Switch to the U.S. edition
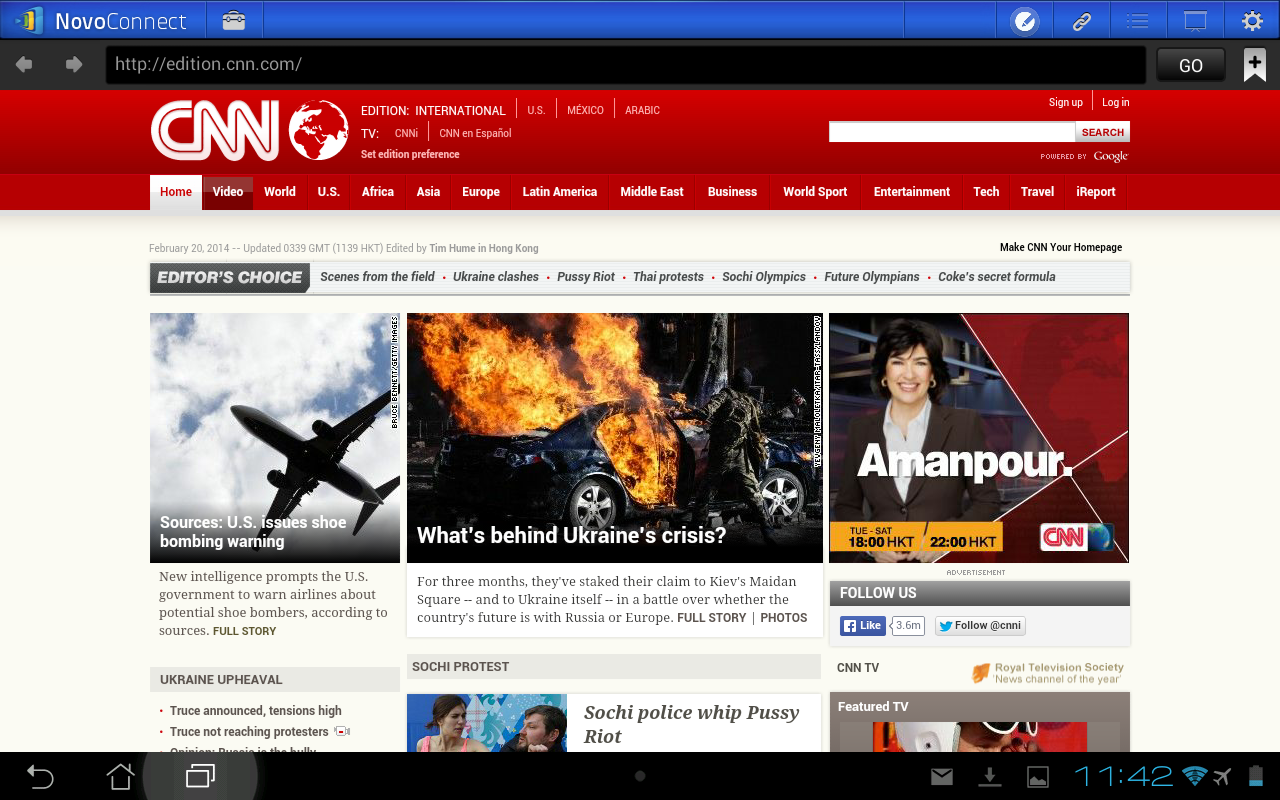The image size is (1280, 800). (x=537, y=110)
